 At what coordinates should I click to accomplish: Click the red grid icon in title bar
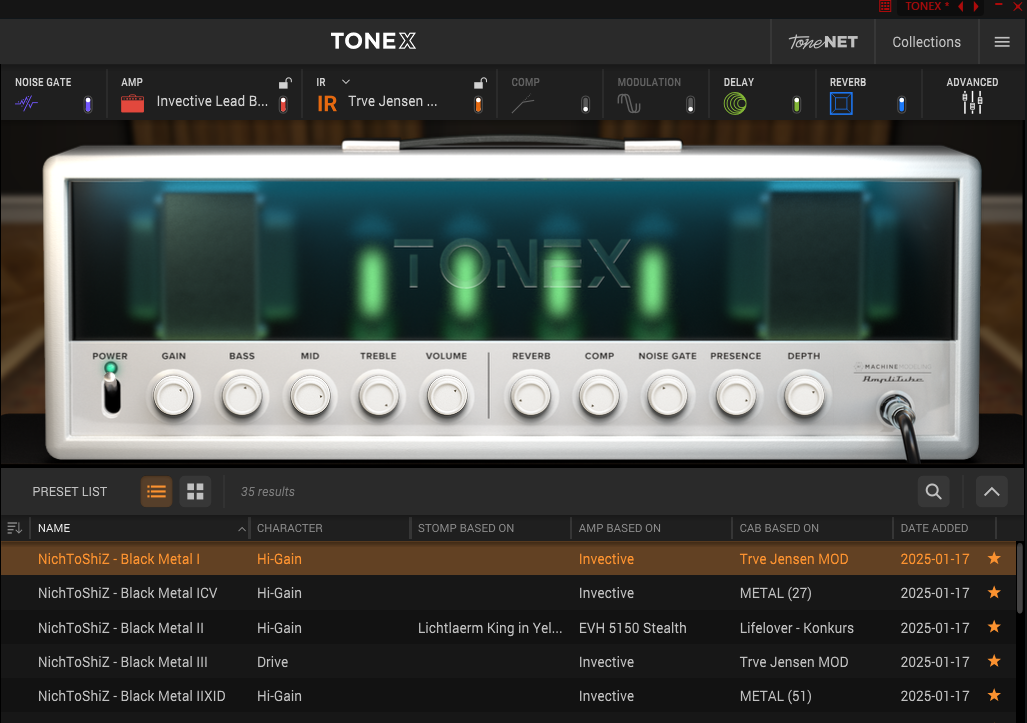tap(885, 7)
